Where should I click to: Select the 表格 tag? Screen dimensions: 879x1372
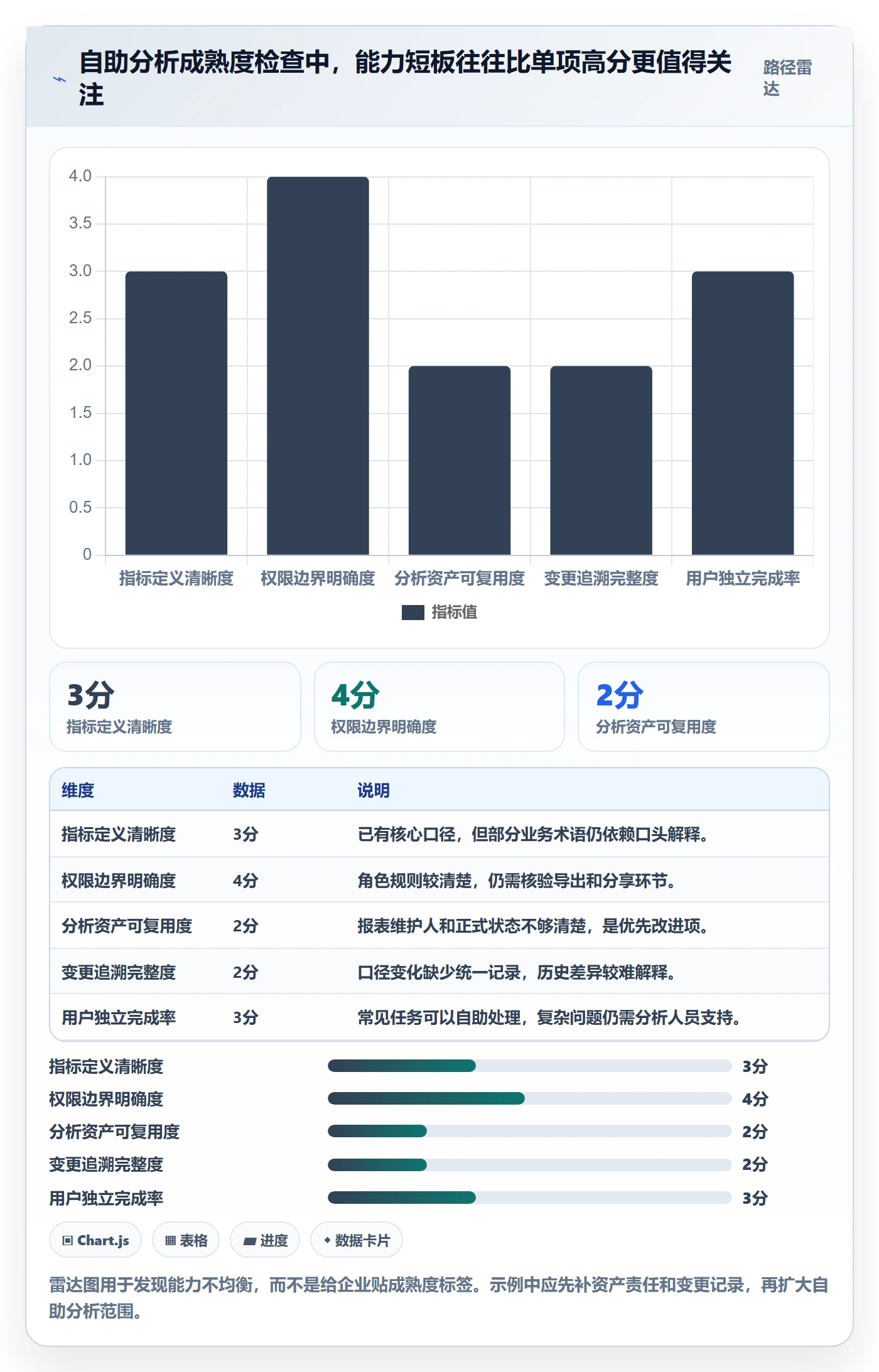point(186,1240)
